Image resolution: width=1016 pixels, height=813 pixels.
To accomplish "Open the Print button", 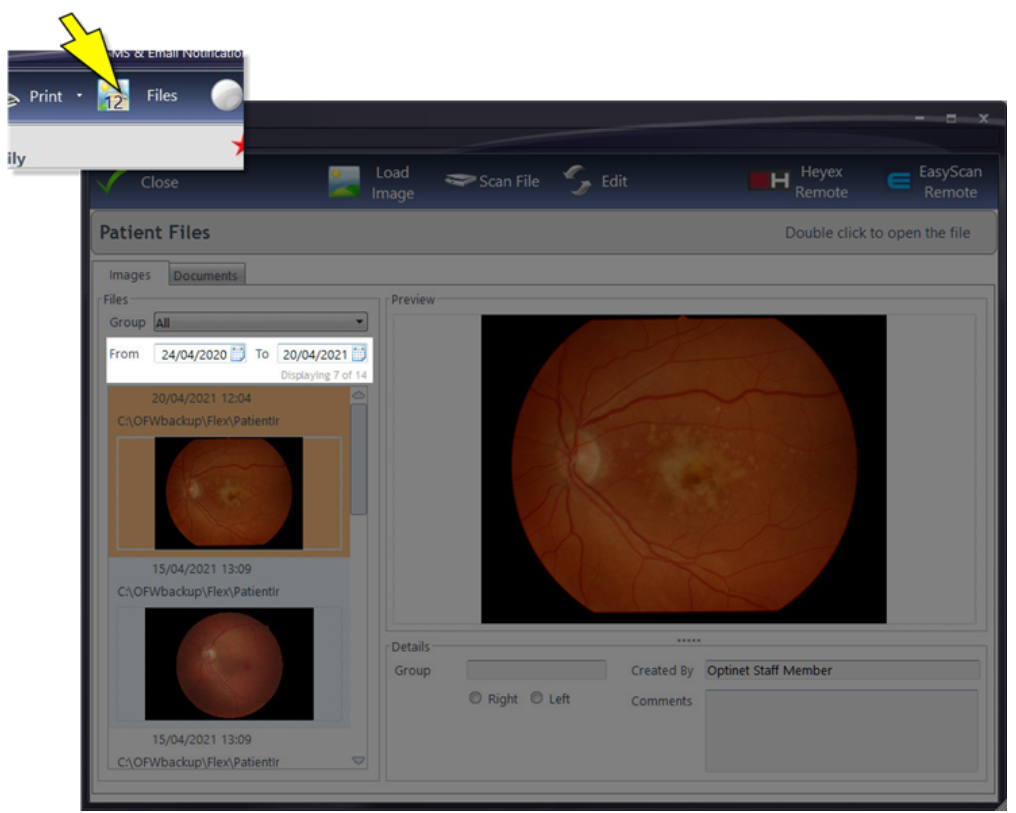I will 45,97.
